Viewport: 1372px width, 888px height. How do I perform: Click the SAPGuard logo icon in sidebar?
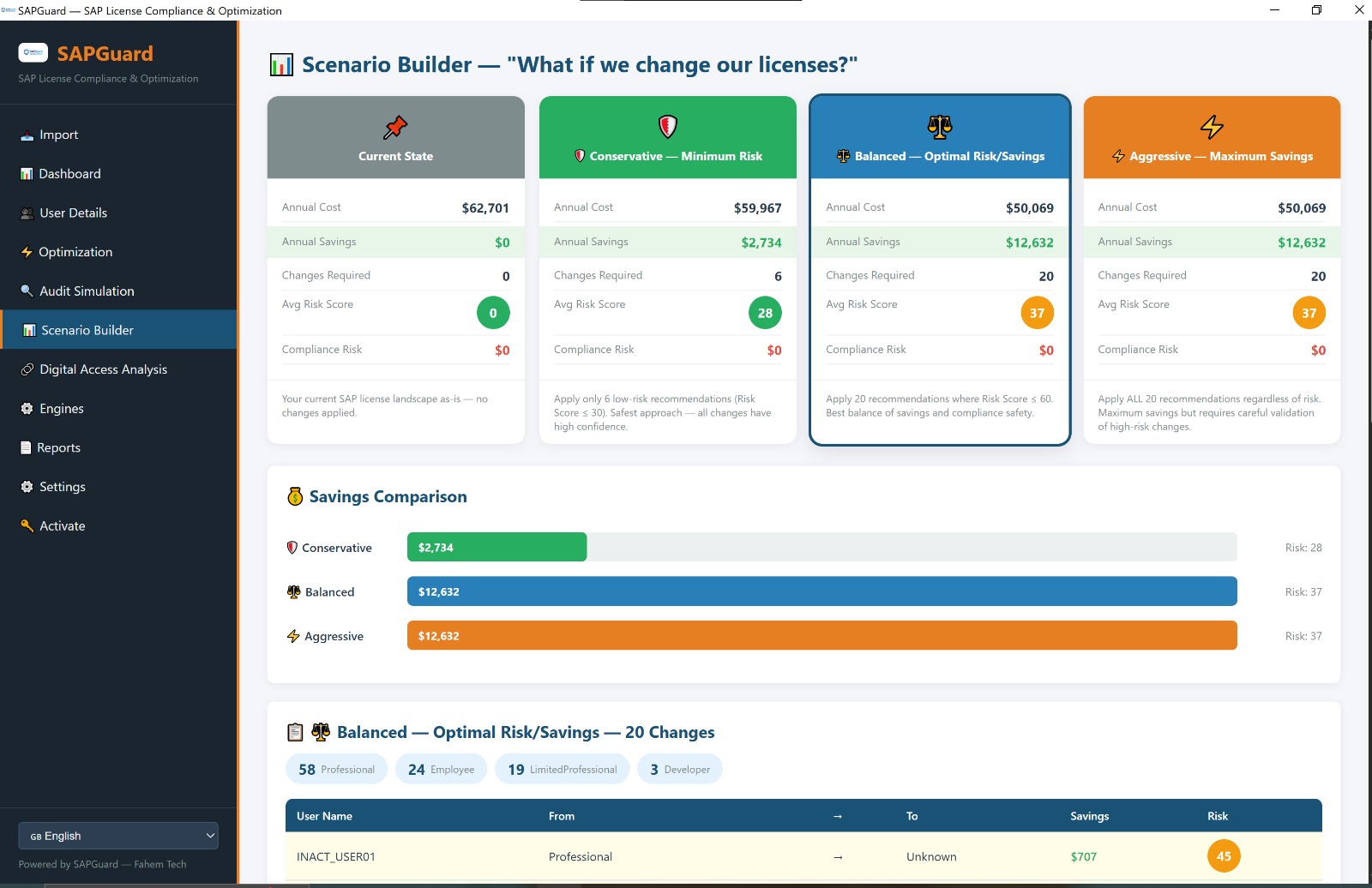pyautogui.click(x=33, y=53)
